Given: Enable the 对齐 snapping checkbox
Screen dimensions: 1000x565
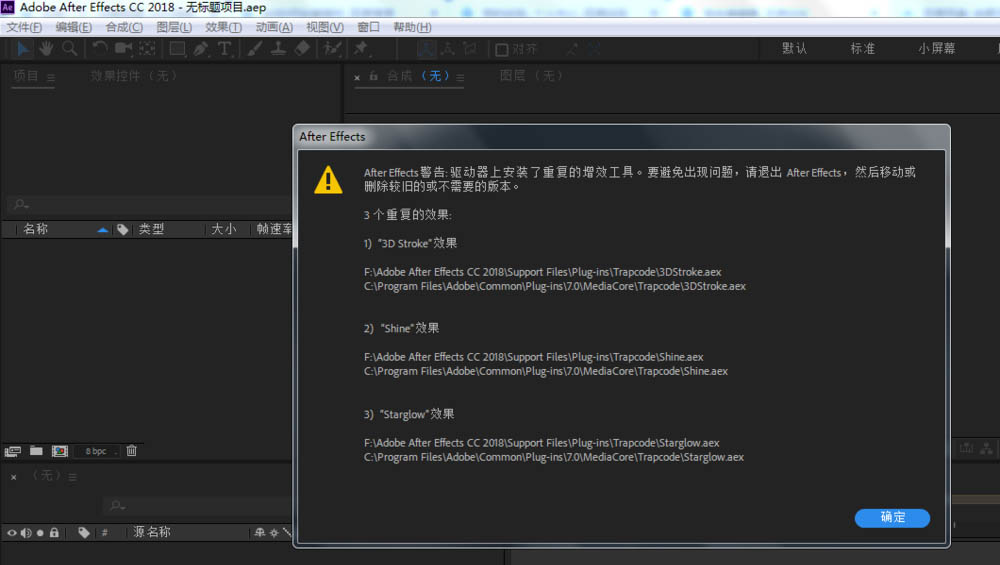Looking at the screenshot, I should 502,49.
